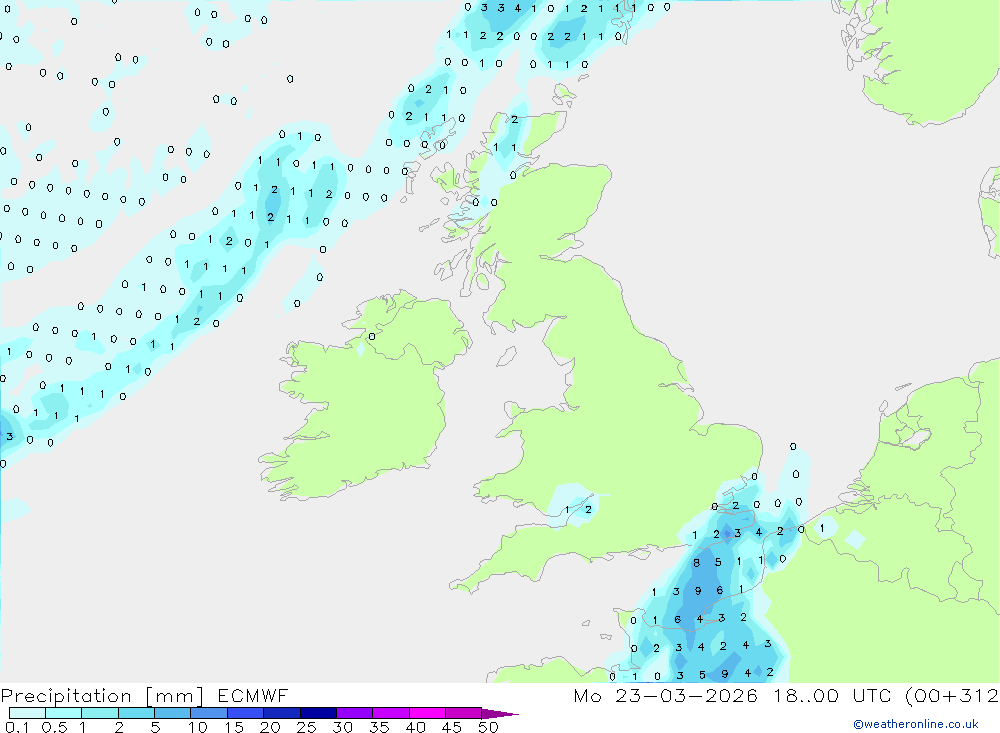This screenshot has height=733, width=1000.
Task: Click the 1–2 mm legend color swatch
Action: click(99, 713)
